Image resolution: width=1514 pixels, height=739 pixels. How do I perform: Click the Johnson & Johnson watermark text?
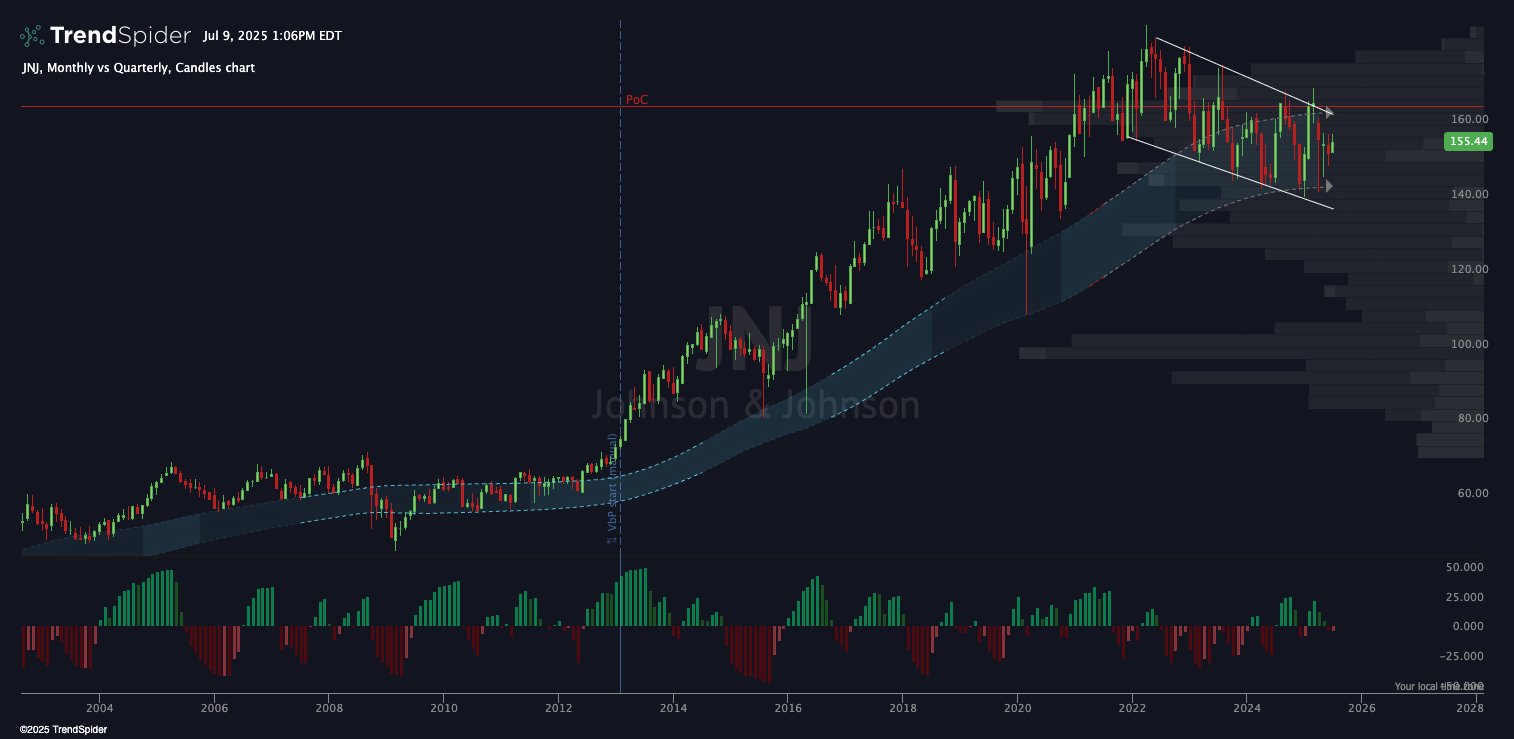pyautogui.click(x=755, y=405)
